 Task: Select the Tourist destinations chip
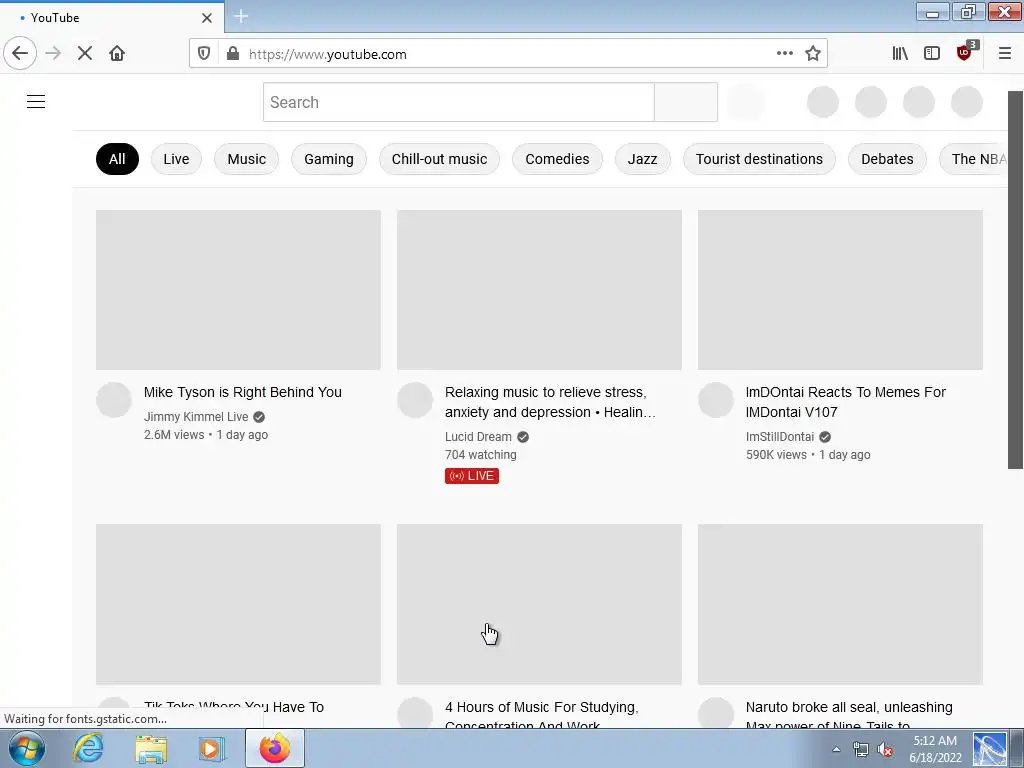point(759,159)
